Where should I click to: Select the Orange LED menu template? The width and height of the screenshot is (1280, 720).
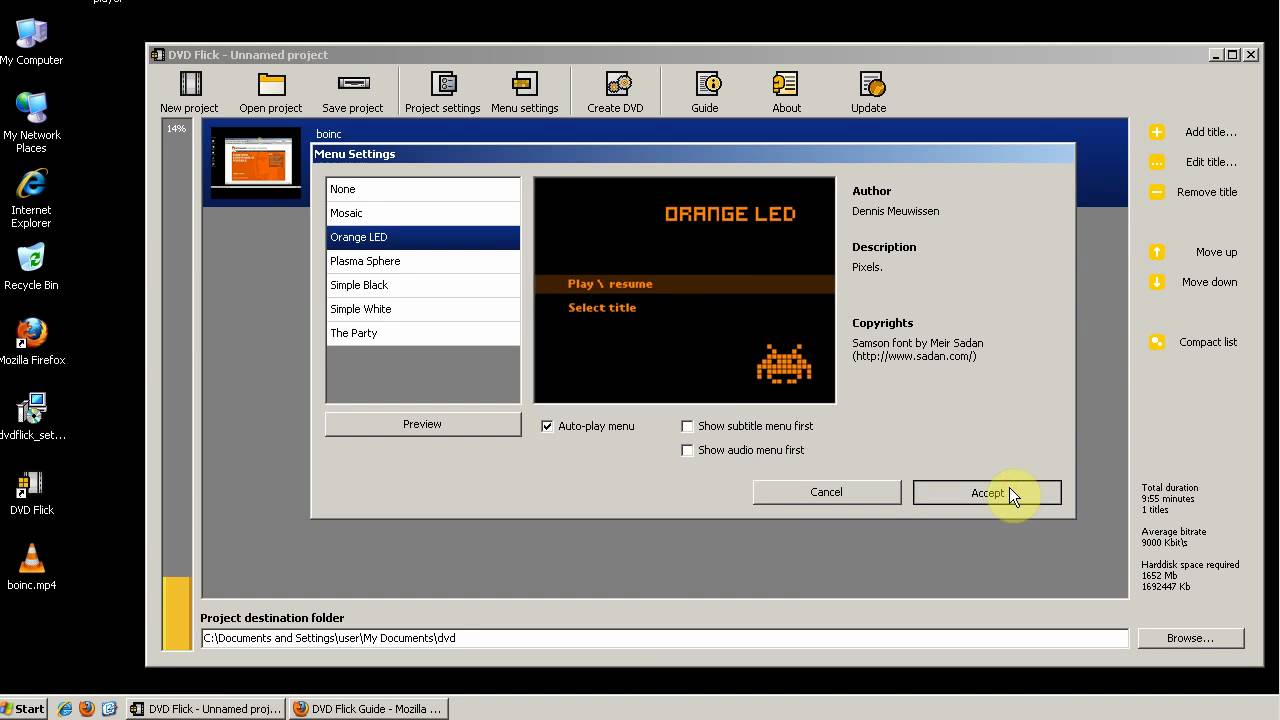tap(423, 237)
